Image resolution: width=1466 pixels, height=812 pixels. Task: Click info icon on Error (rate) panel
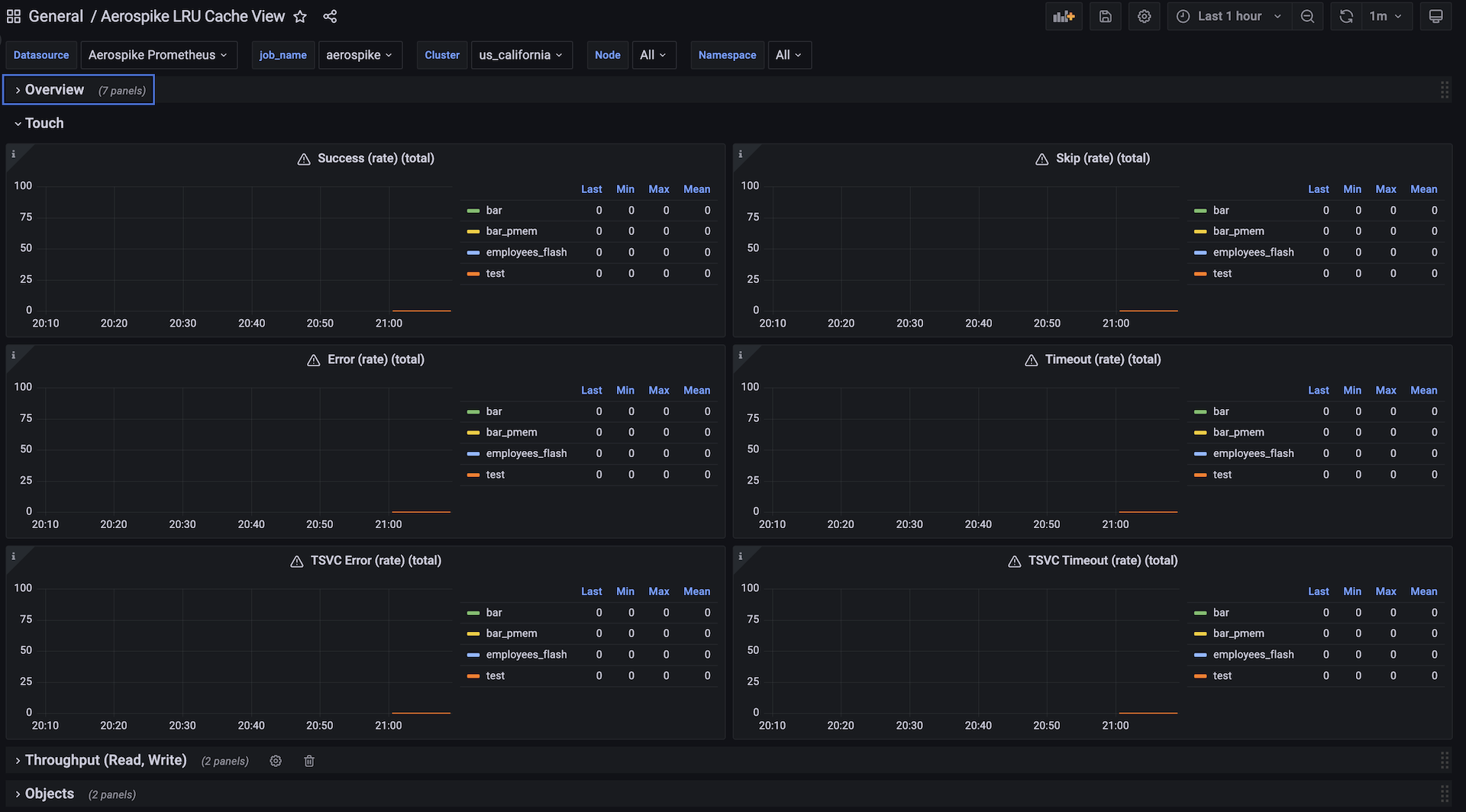pos(13,356)
